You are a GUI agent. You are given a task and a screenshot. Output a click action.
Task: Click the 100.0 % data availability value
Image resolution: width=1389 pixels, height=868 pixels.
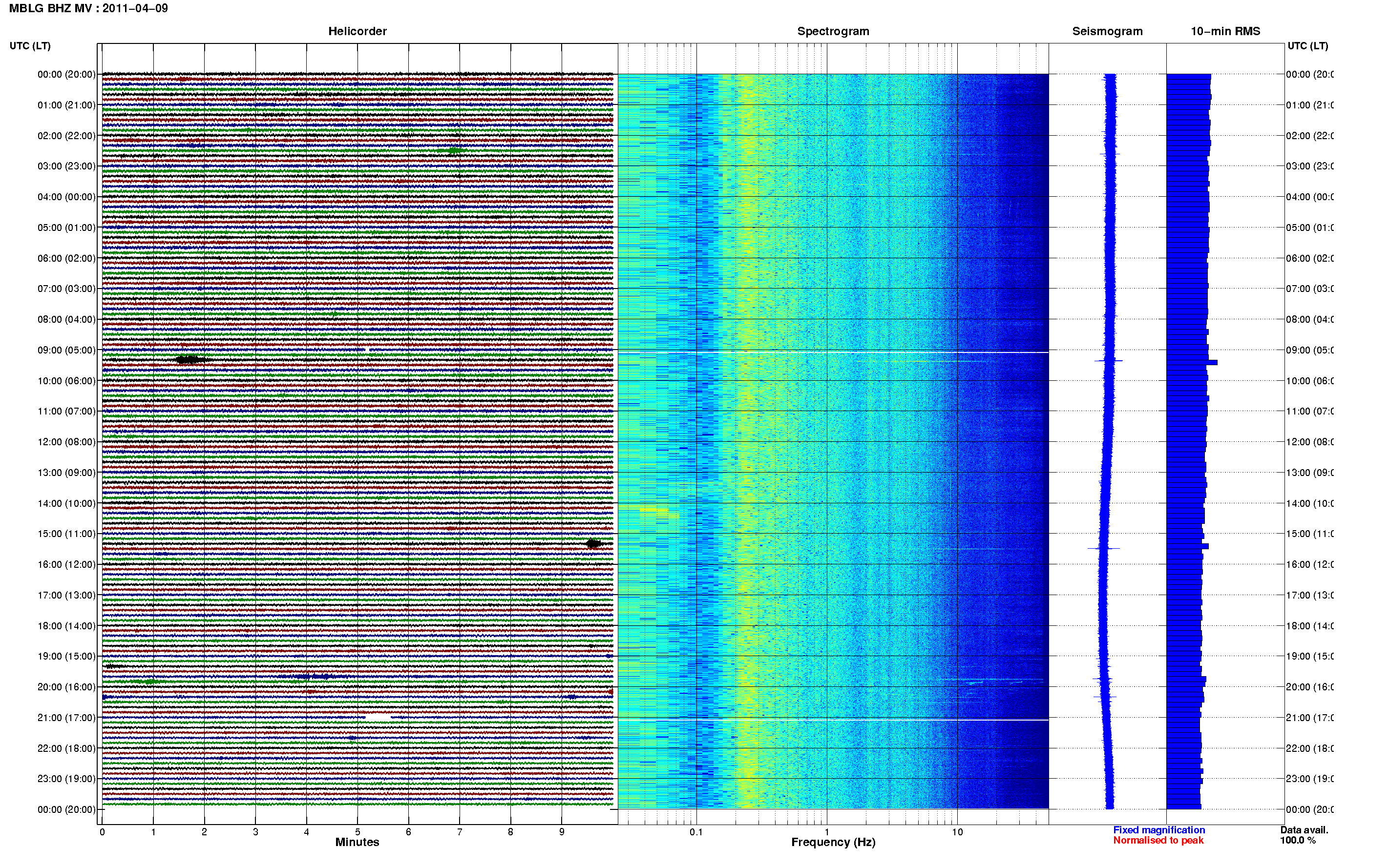click(x=1298, y=841)
